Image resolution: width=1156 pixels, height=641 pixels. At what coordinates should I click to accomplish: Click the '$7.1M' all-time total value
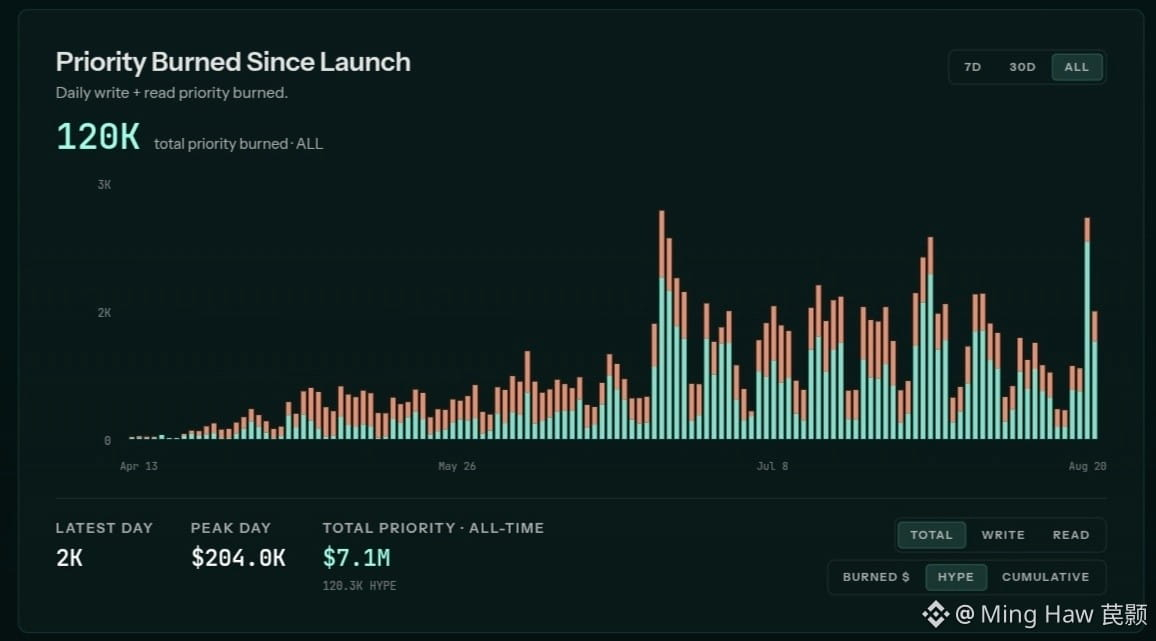point(357,558)
